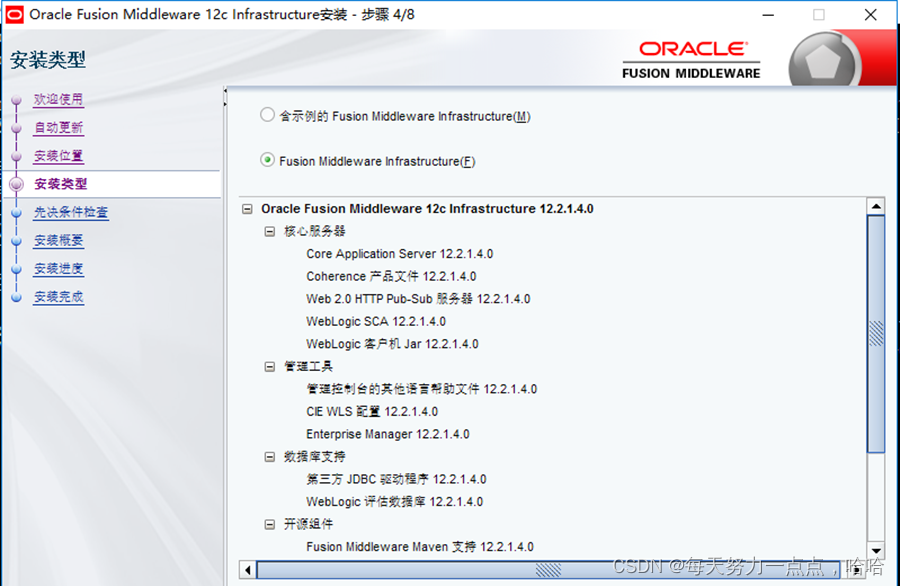Click the 管理工具 group label

coord(308,366)
